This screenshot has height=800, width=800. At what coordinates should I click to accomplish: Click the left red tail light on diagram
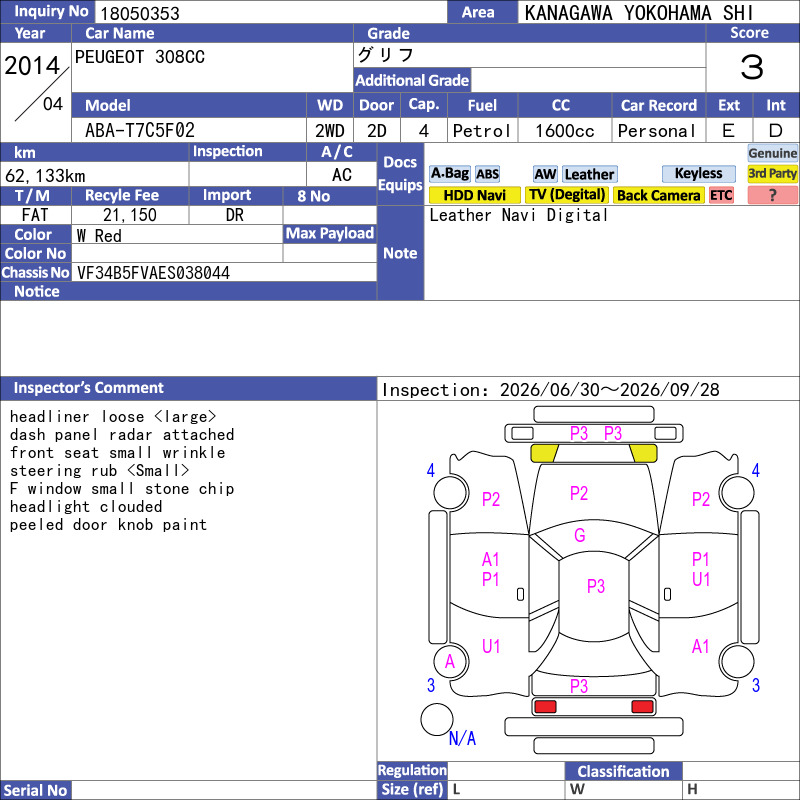click(x=545, y=707)
